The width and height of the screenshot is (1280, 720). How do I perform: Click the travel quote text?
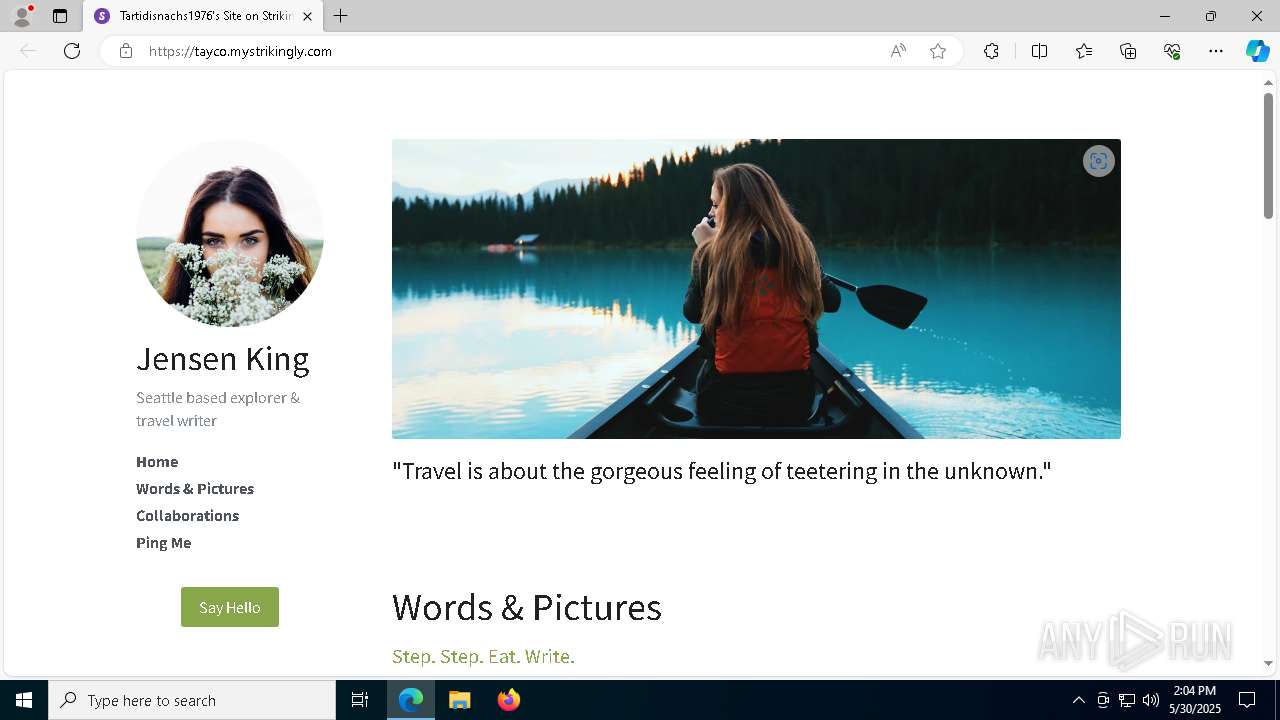pos(722,471)
